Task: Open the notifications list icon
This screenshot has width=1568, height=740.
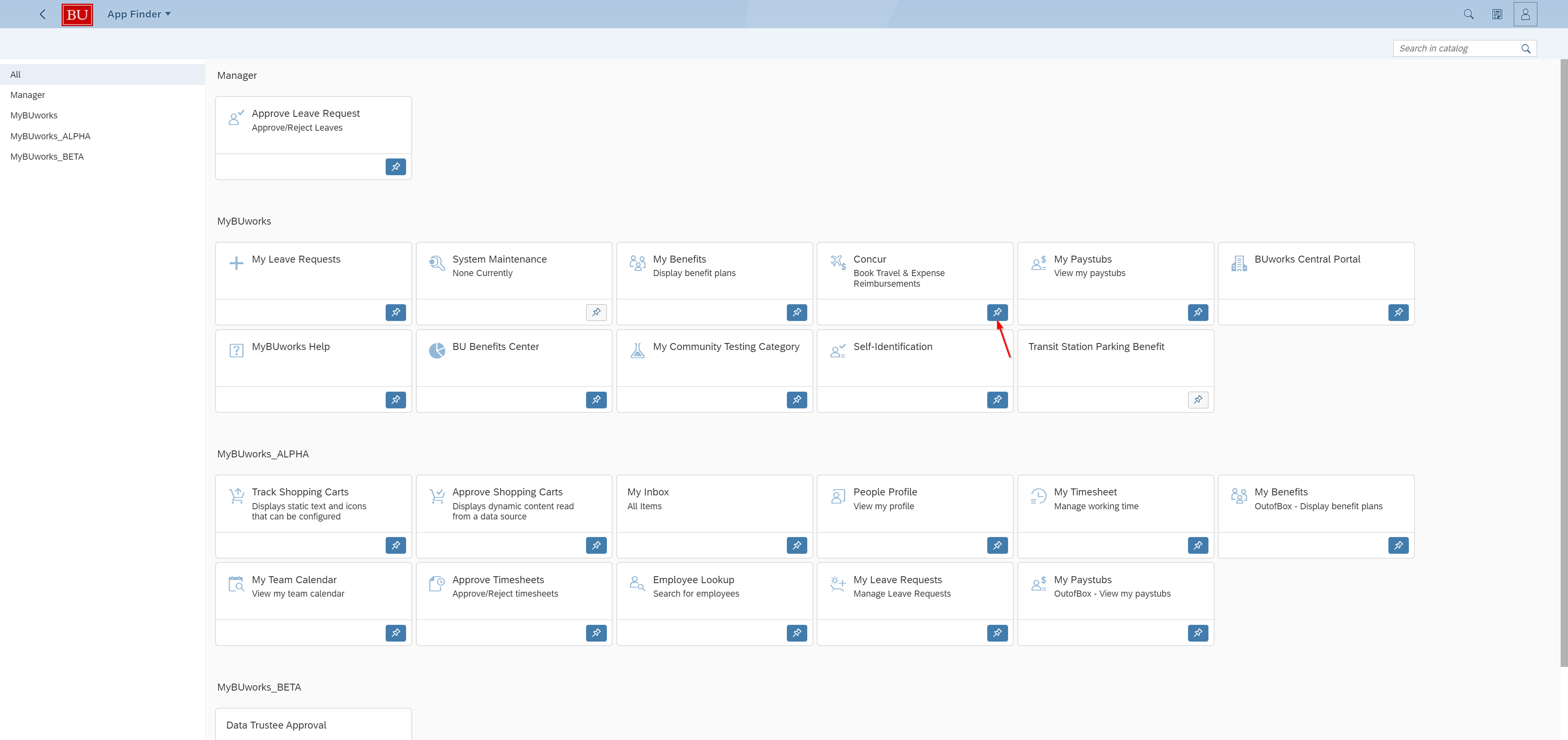Action: point(1497,14)
